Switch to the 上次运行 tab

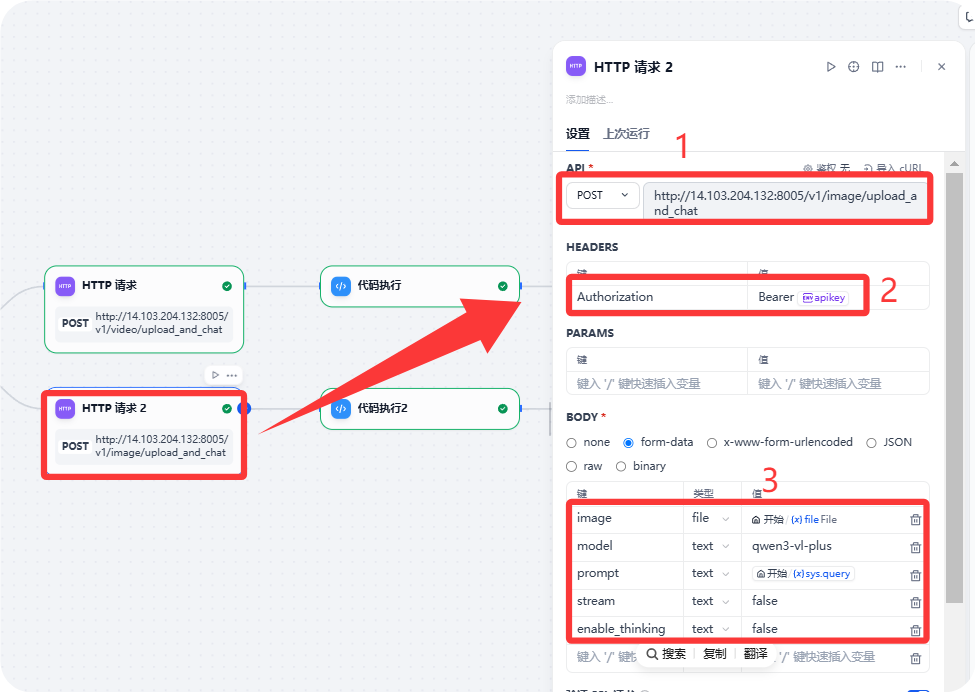[x=626, y=134]
